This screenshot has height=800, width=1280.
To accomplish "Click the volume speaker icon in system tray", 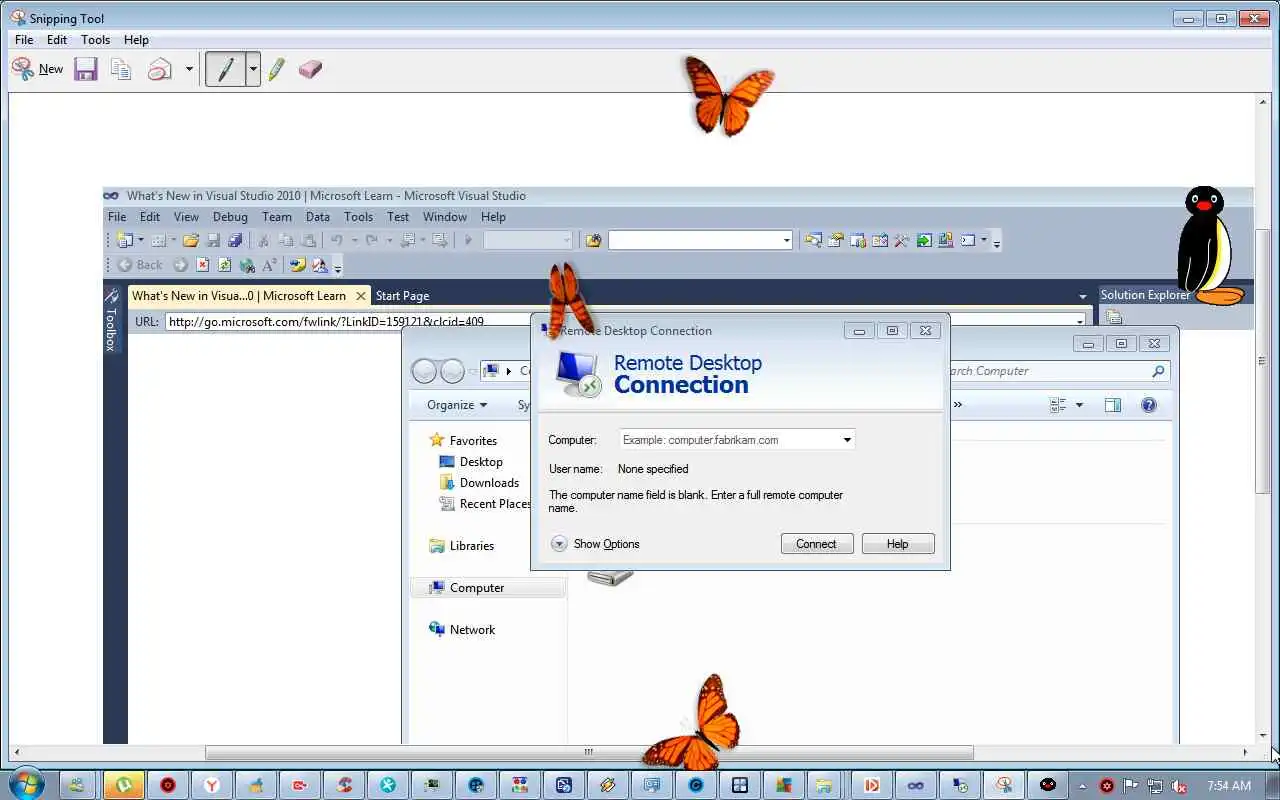I will click(1179, 785).
